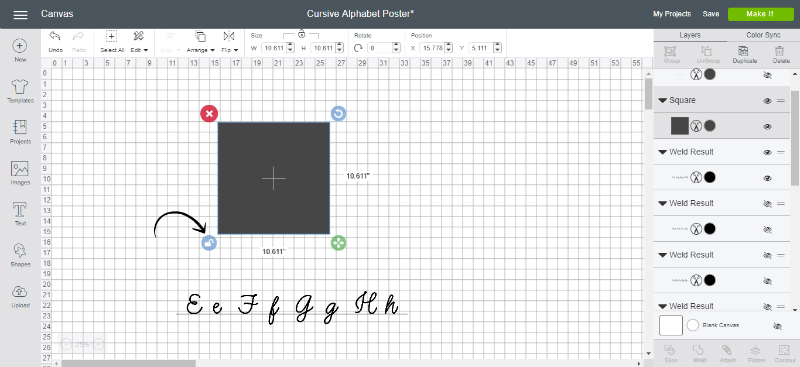800x367 pixels.
Task: Click zoom in plus button
Action: pyautogui.click(x=98, y=345)
